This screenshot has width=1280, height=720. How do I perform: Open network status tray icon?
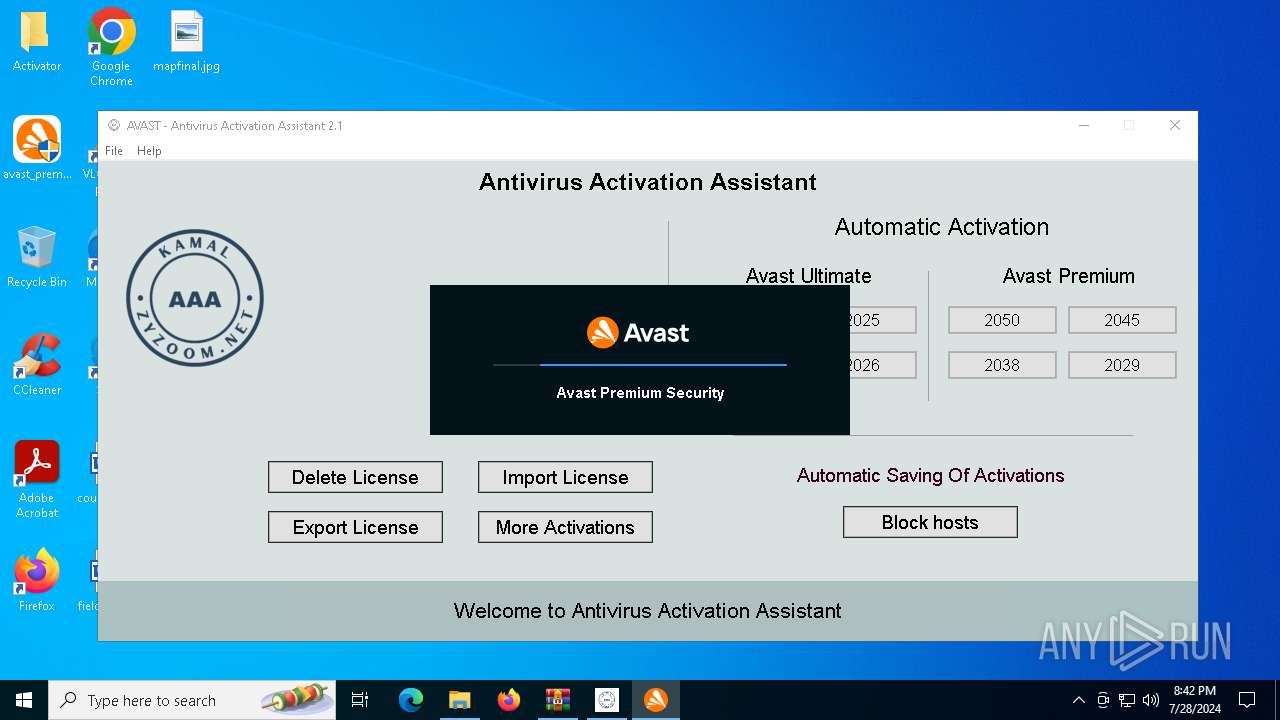1127,700
